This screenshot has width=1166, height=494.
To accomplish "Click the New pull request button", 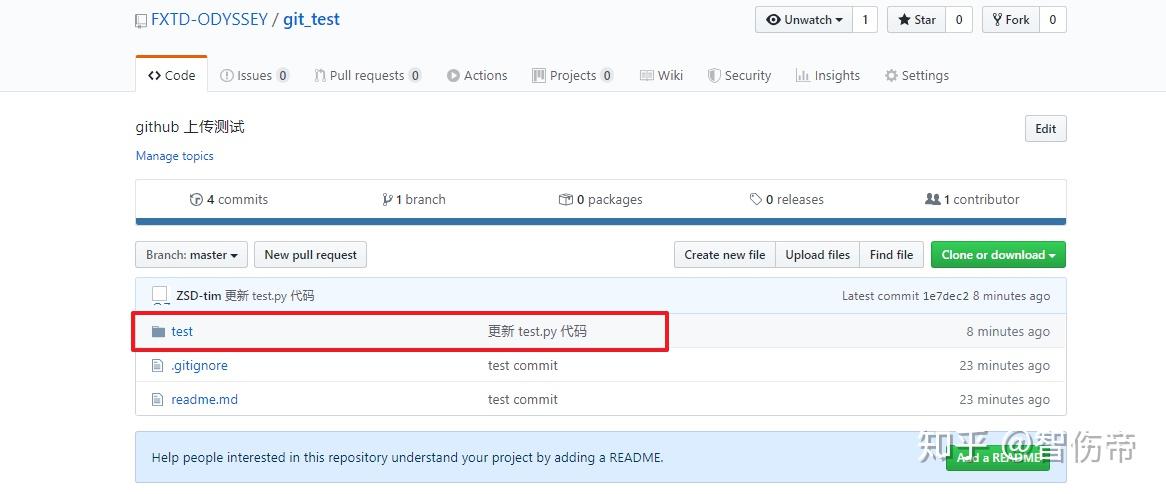I will click(310, 255).
